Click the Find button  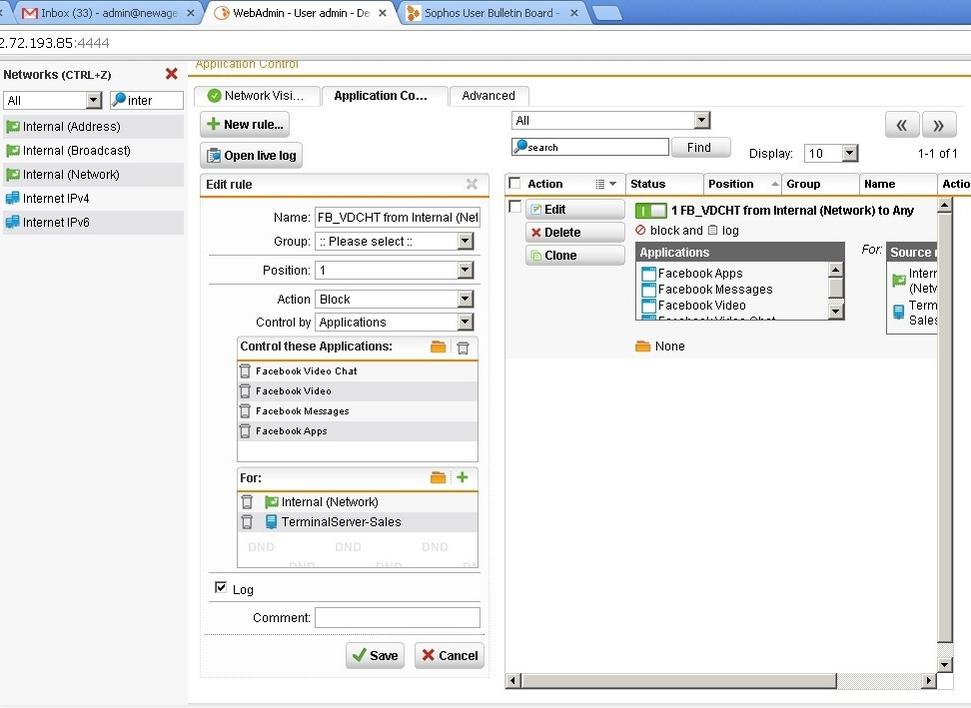pyautogui.click(x=699, y=147)
